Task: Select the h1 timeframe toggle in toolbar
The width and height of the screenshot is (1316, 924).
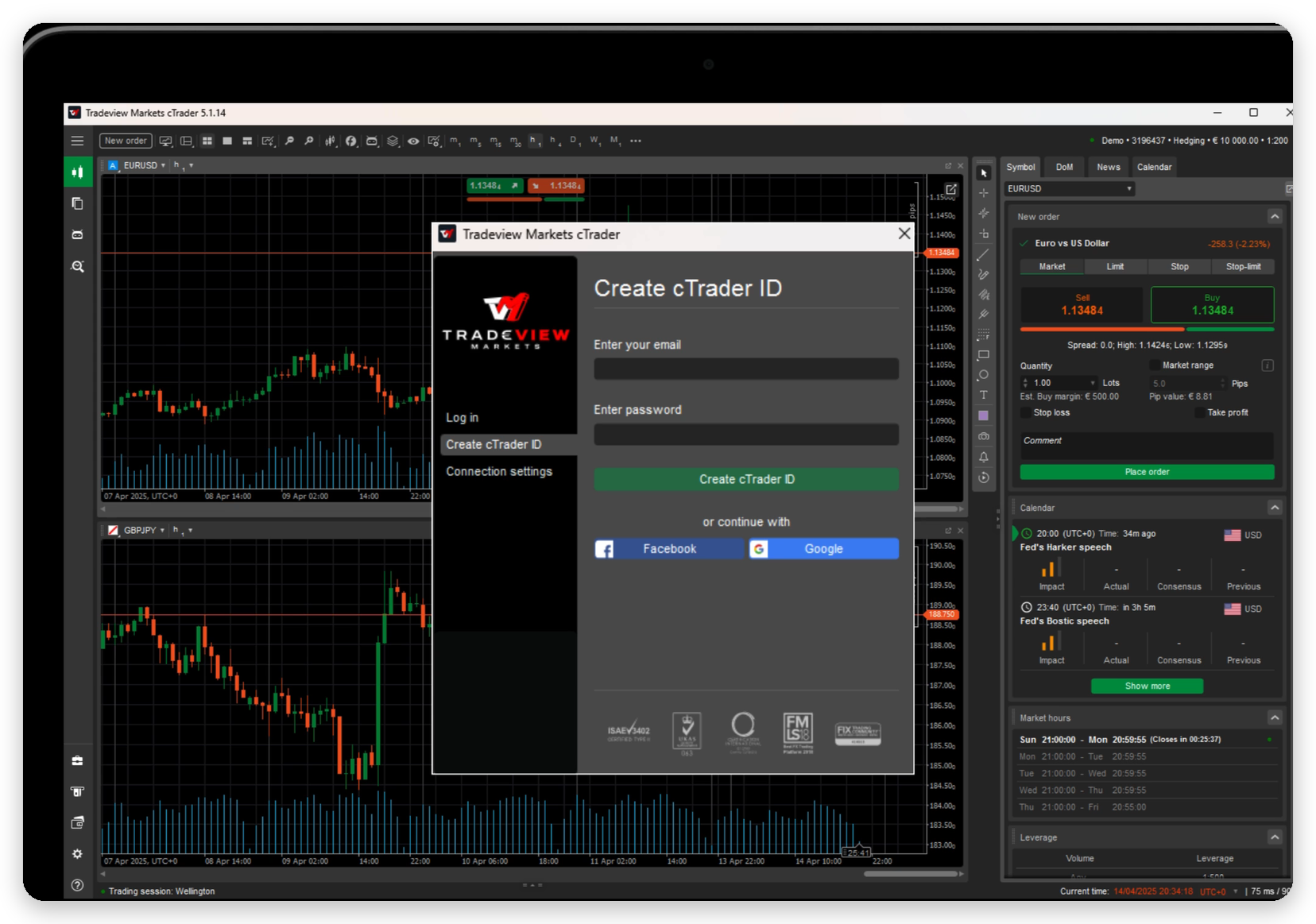Action: click(534, 141)
